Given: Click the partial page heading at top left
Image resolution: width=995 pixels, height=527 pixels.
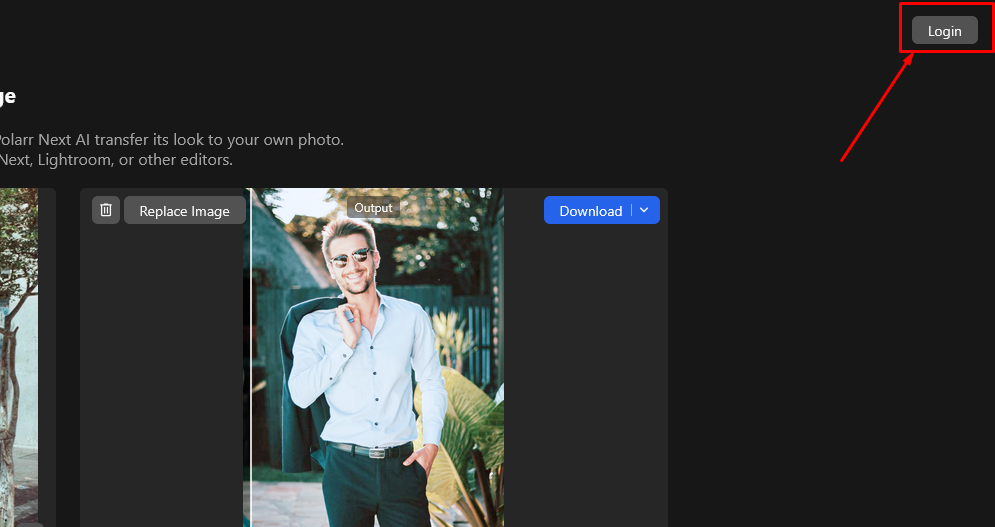Looking at the screenshot, I should (x=7, y=97).
